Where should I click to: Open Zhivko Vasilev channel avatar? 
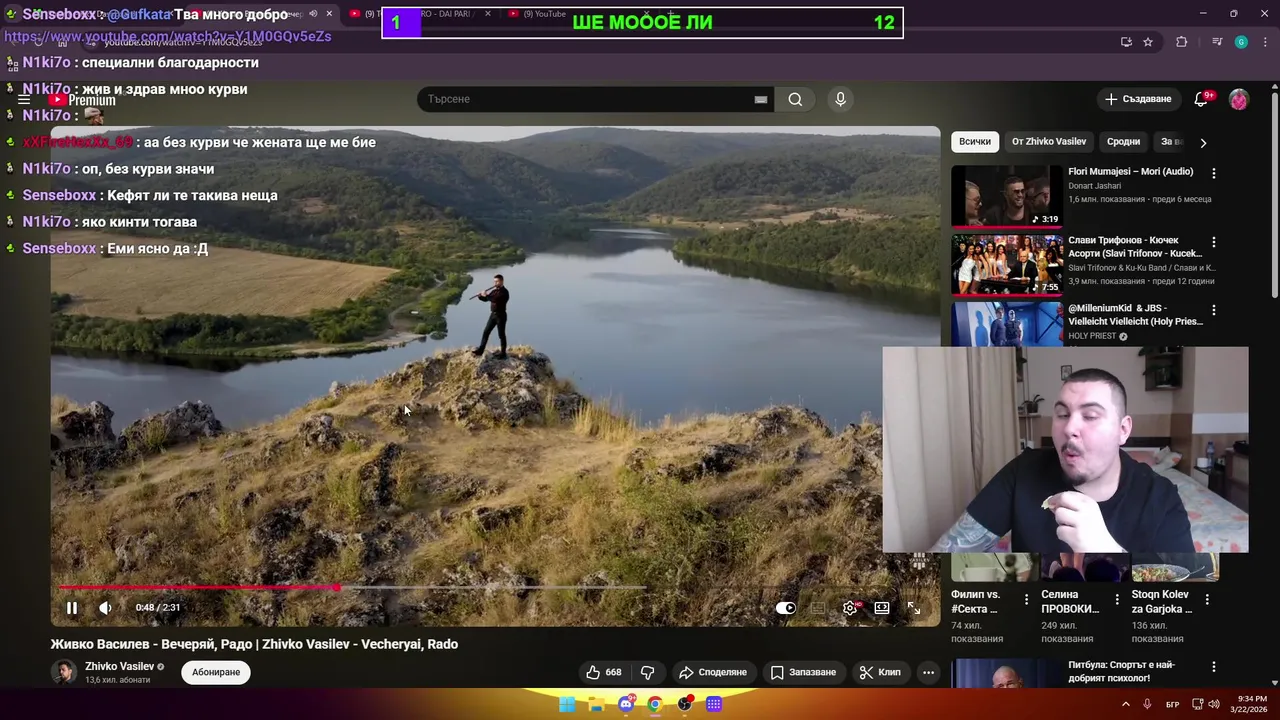click(64, 672)
